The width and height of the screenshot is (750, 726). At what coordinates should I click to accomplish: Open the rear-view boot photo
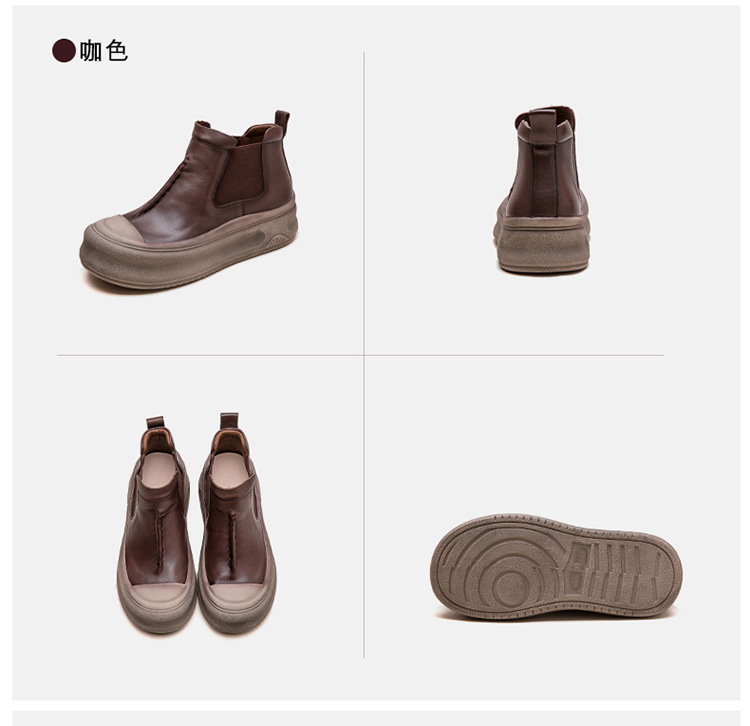541,190
